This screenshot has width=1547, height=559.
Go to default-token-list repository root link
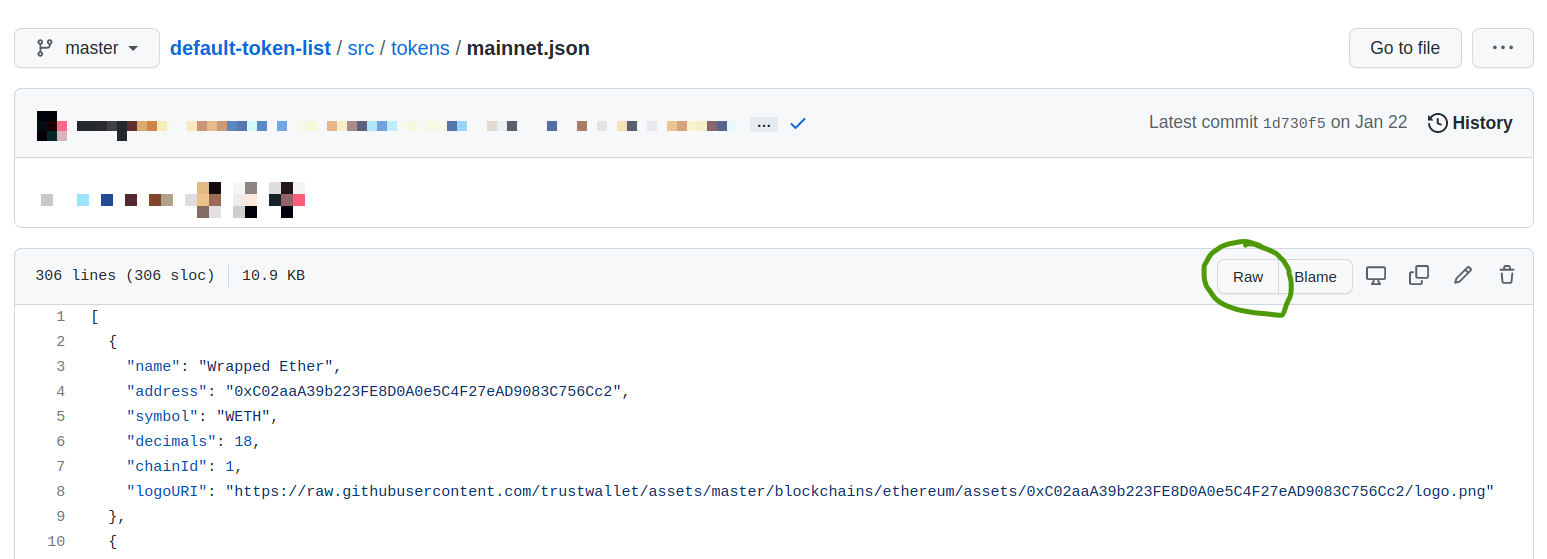point(250,48)
